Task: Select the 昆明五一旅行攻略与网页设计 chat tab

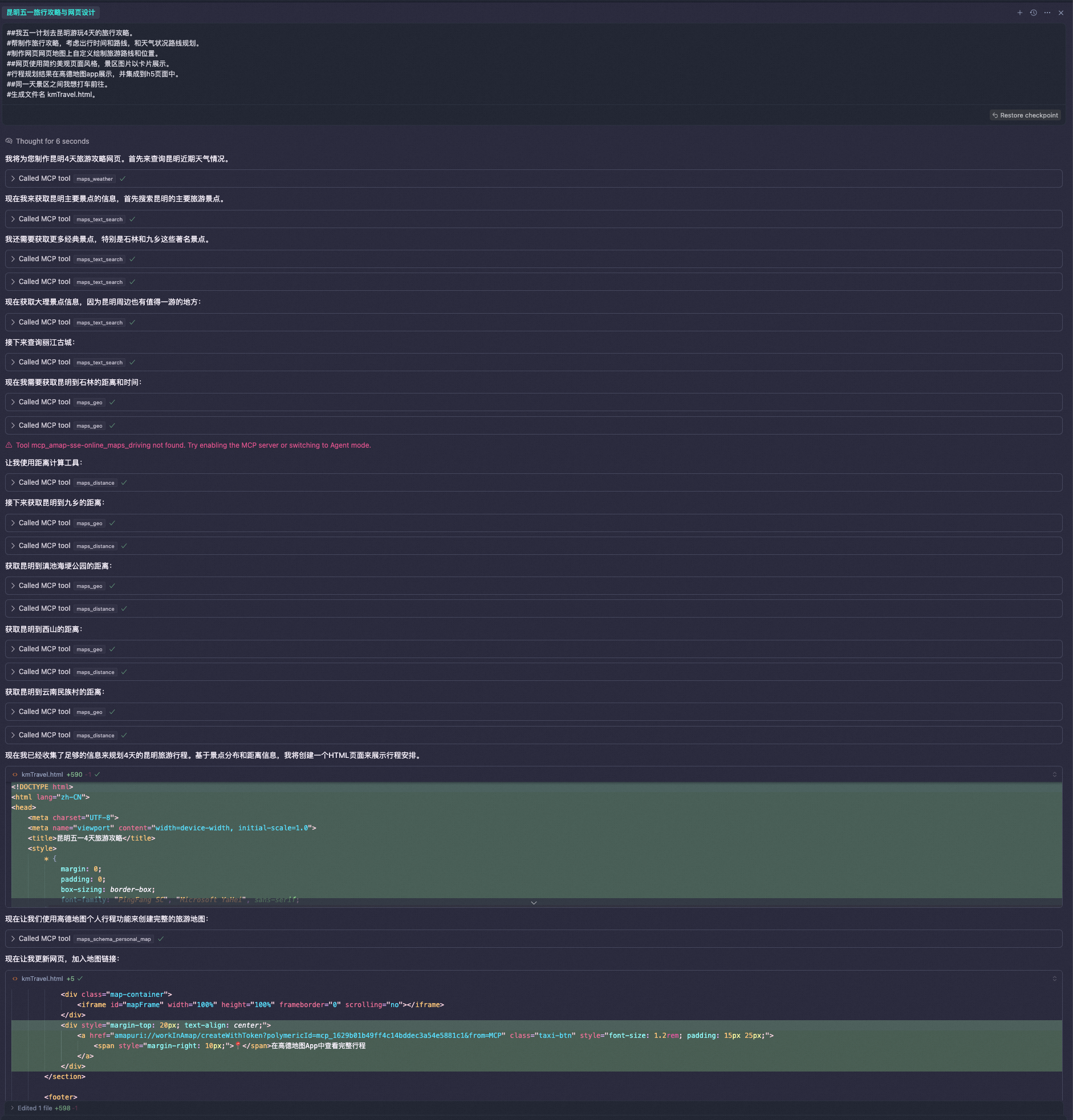Action: coord(51,13)
